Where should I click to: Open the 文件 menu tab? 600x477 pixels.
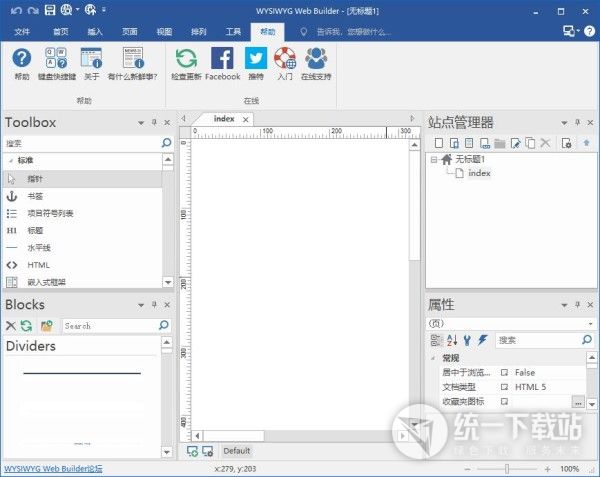23,32
